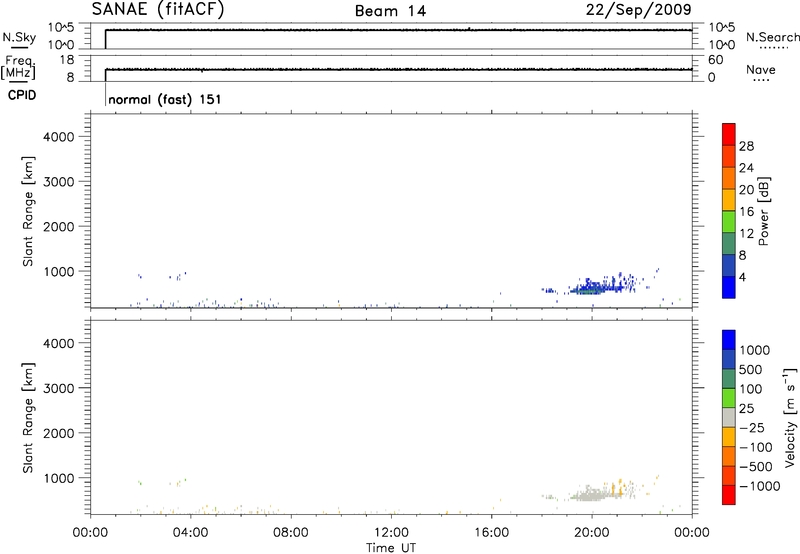Image resolution: width=800 pixels, height=554 pixels.
Task: Pick the yellow -25 to -100 Velocity segment
Action: (729, 437)
